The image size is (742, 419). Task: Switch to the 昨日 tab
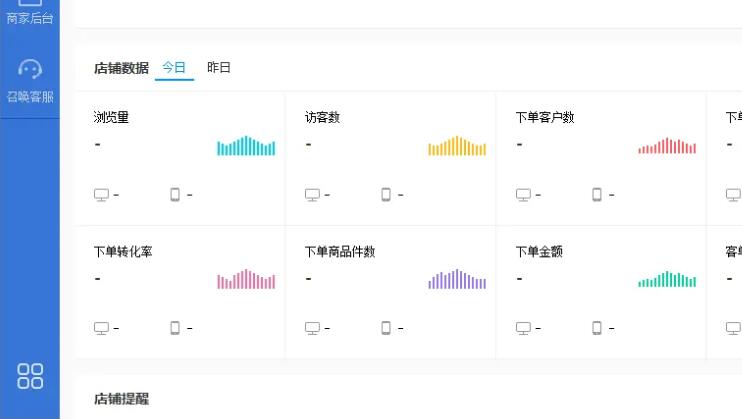219,67
